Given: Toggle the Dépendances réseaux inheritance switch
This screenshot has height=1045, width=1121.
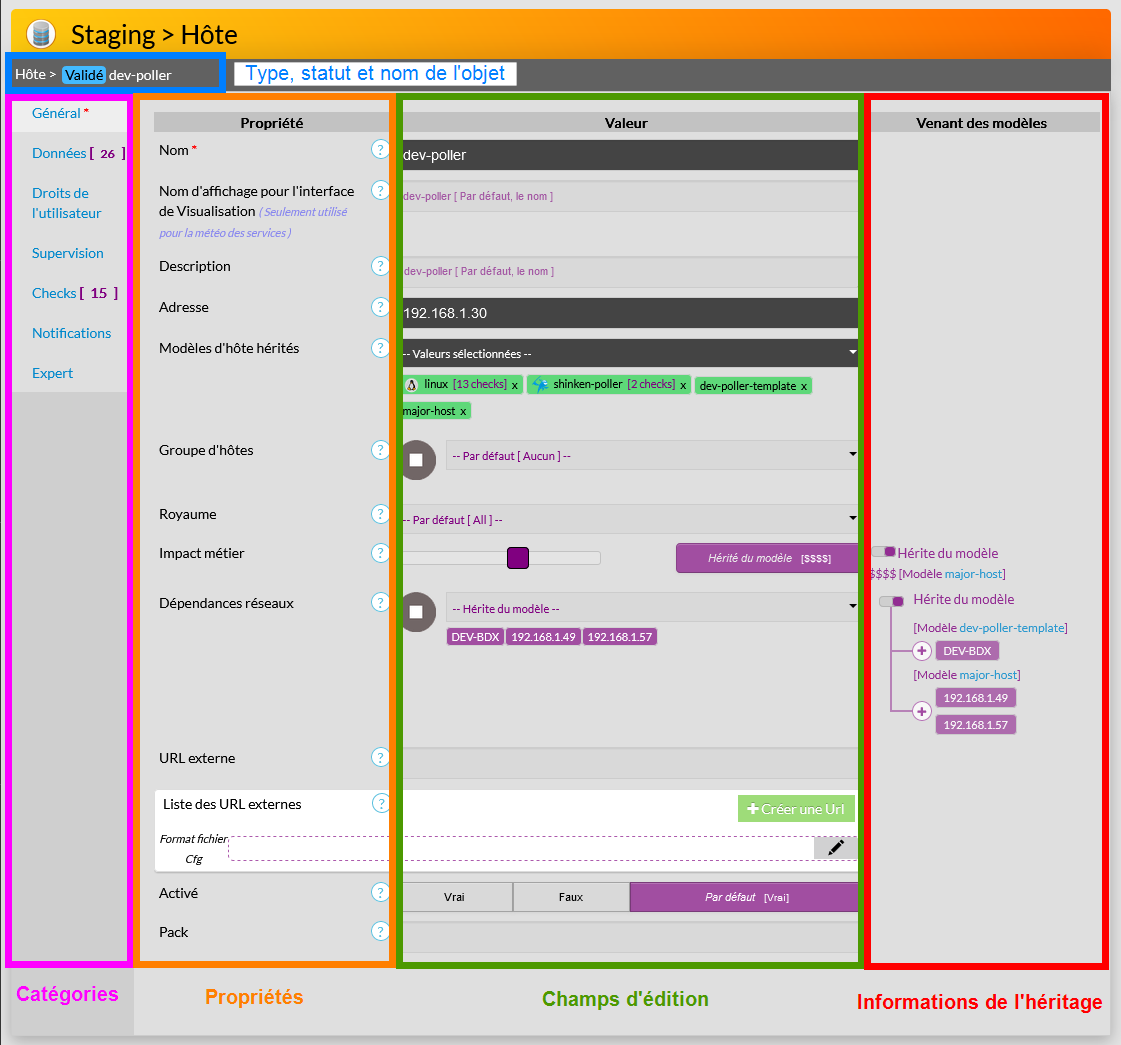Looking at the screenshot, I should tap(891, 601).
